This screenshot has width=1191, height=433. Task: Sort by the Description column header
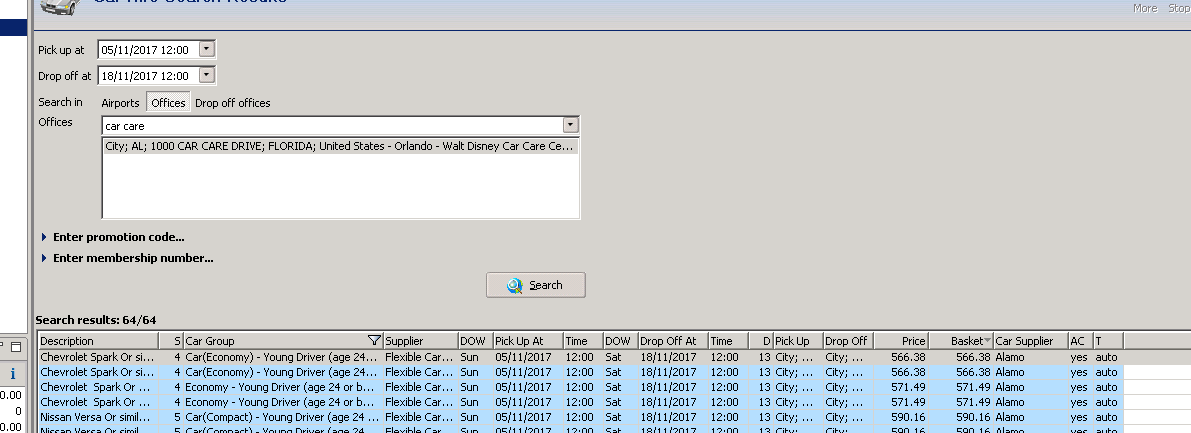click(98, 341)
